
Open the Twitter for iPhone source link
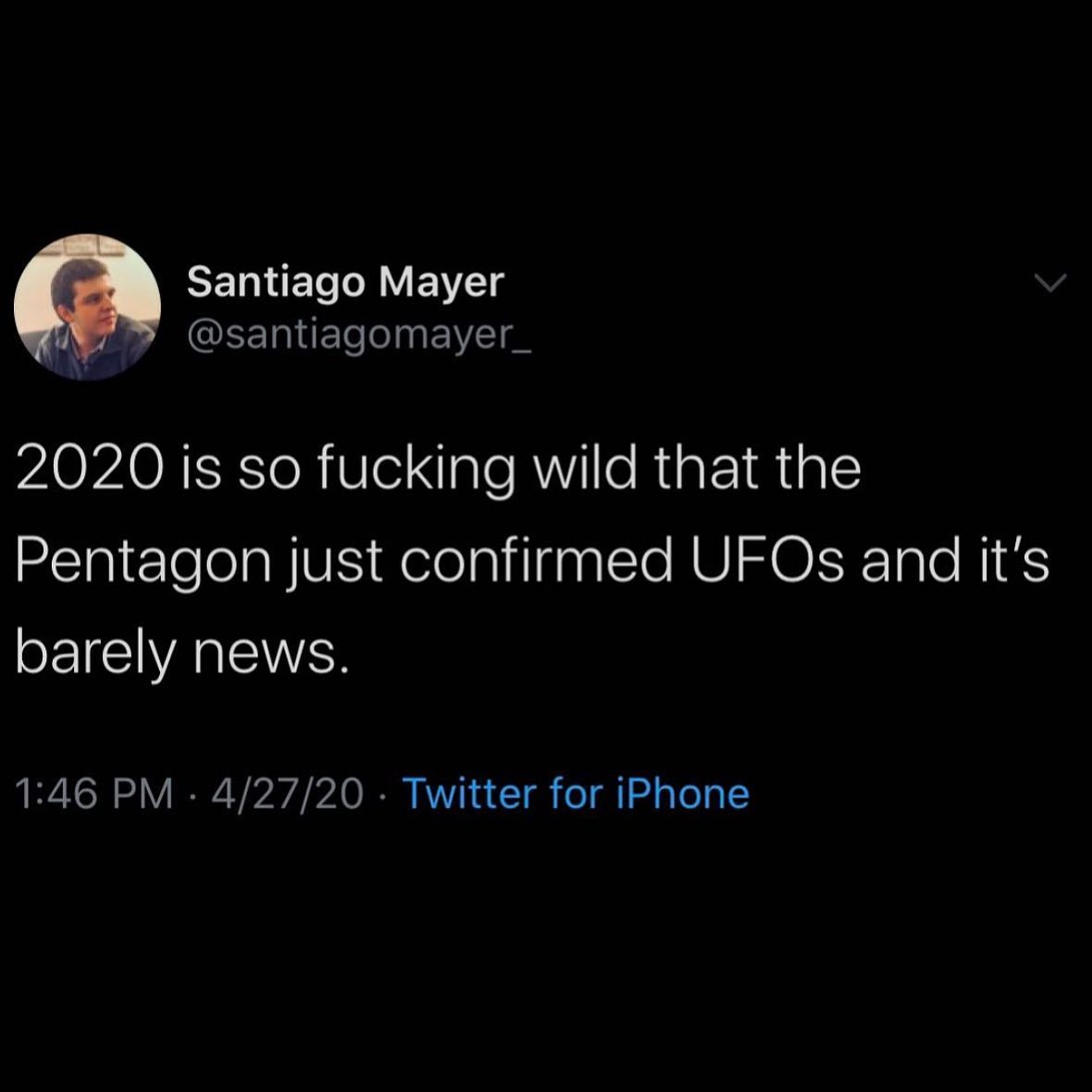click(x=576, y=794)
